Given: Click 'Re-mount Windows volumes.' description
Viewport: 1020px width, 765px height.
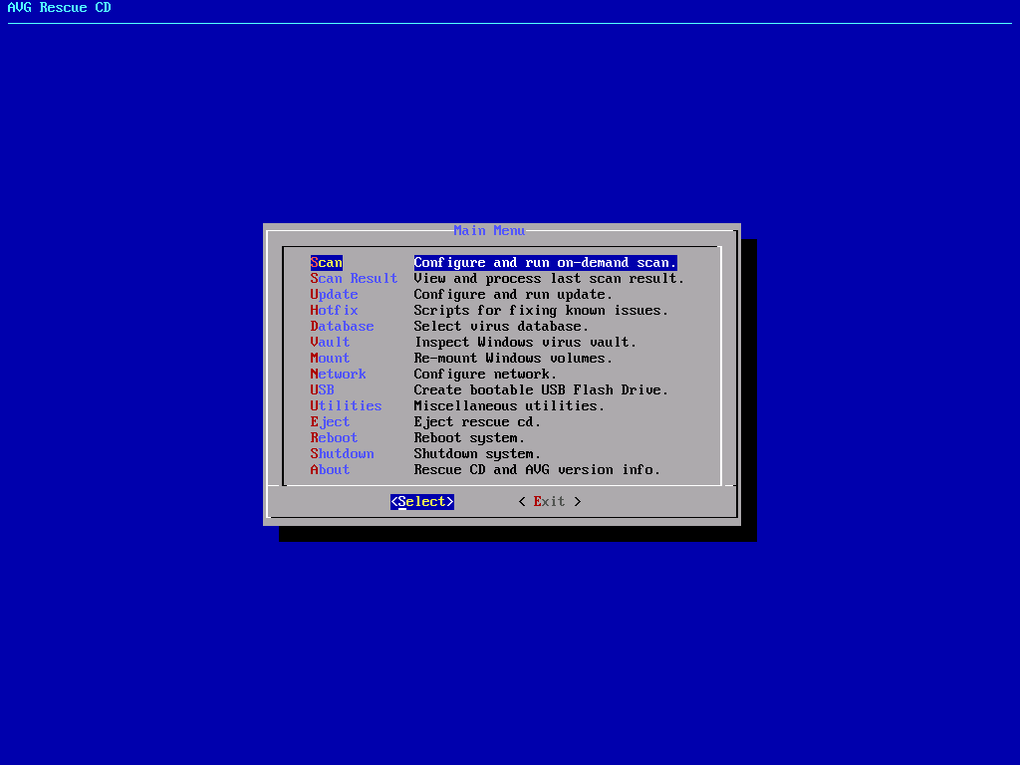Looking at the screenshot, I should click(513, 358).
